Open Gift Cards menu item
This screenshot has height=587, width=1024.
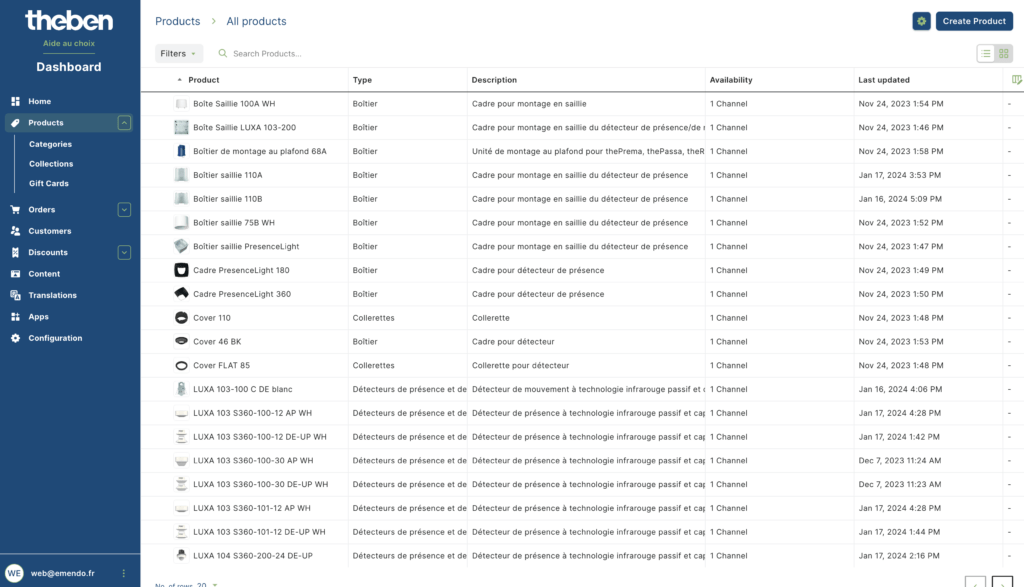point(48,183)
